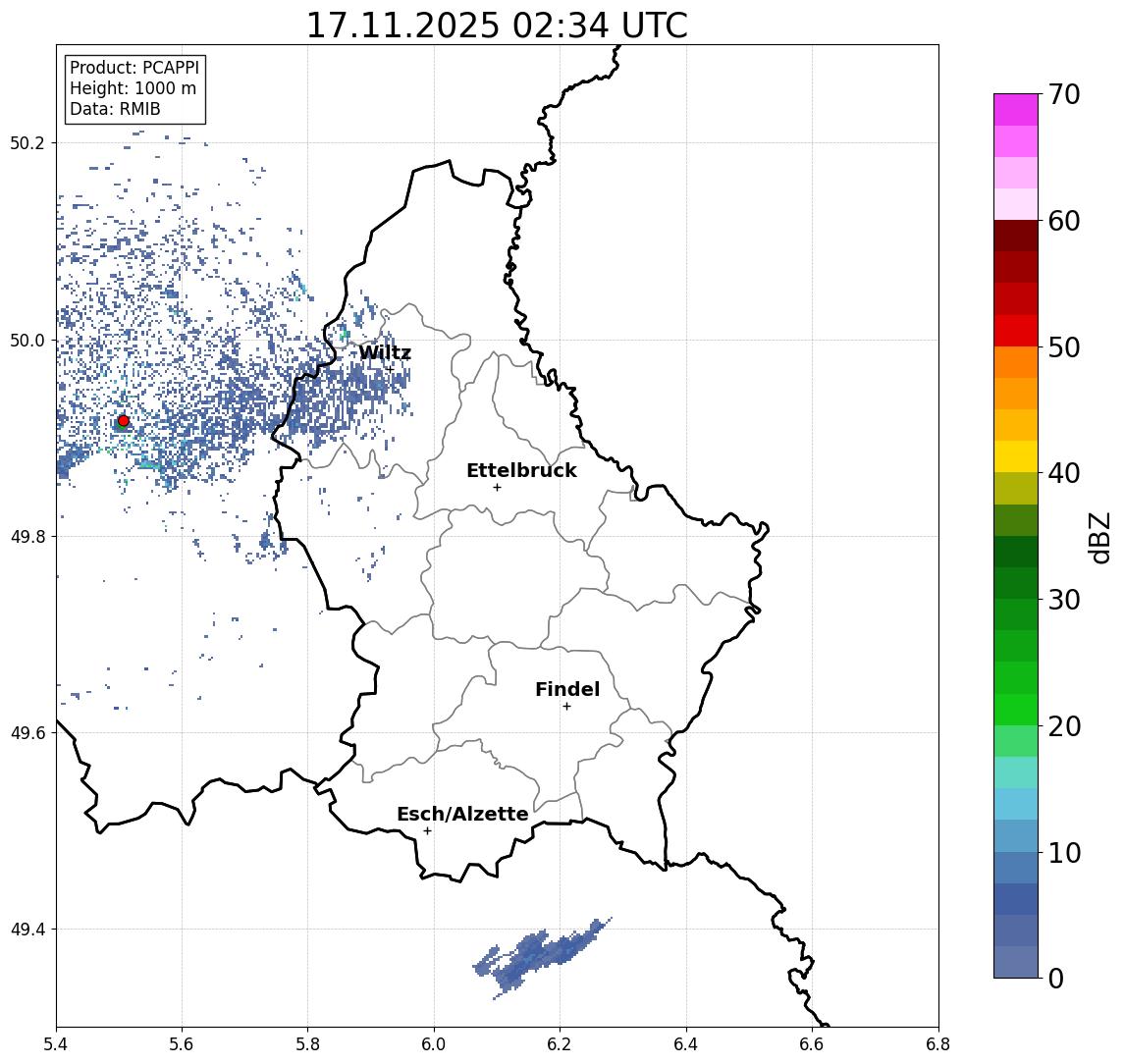Click the Wiltz city label
This screenshot has height=1064, width=1124.
point(385,352)
